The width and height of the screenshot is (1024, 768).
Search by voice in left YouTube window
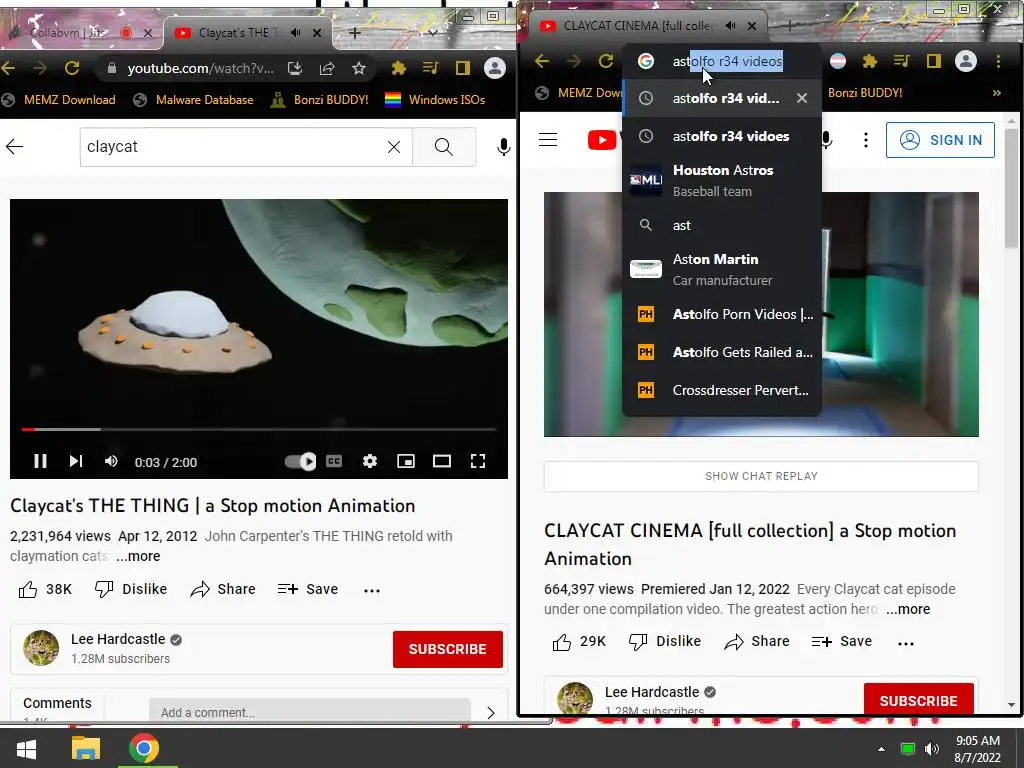click(503, 147)
